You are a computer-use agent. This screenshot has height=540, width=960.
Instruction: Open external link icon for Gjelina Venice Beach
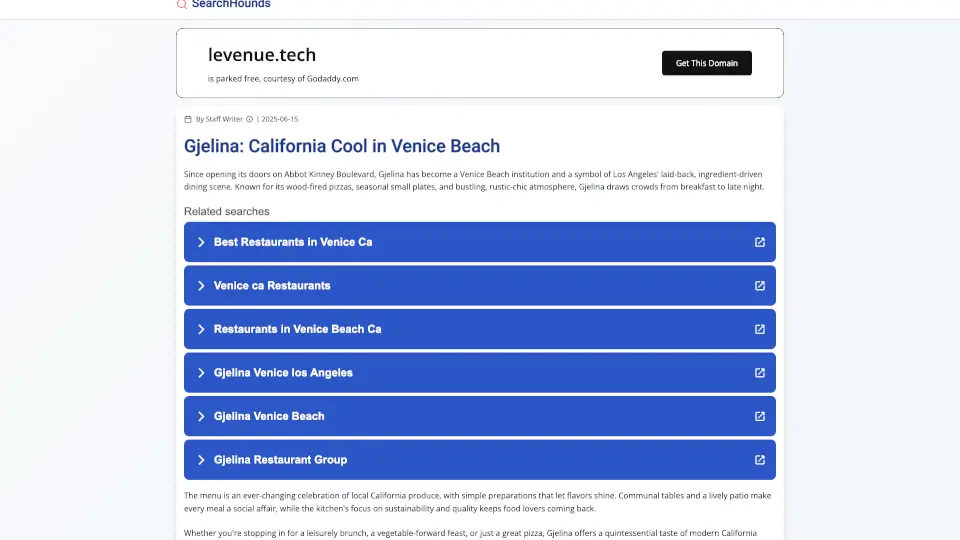click(x=759, y=416)
